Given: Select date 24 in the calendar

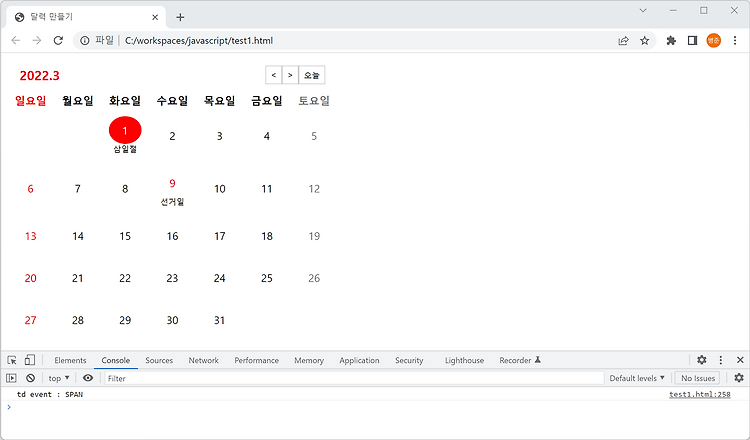Looking at the screenshot, I should (220, 278).
